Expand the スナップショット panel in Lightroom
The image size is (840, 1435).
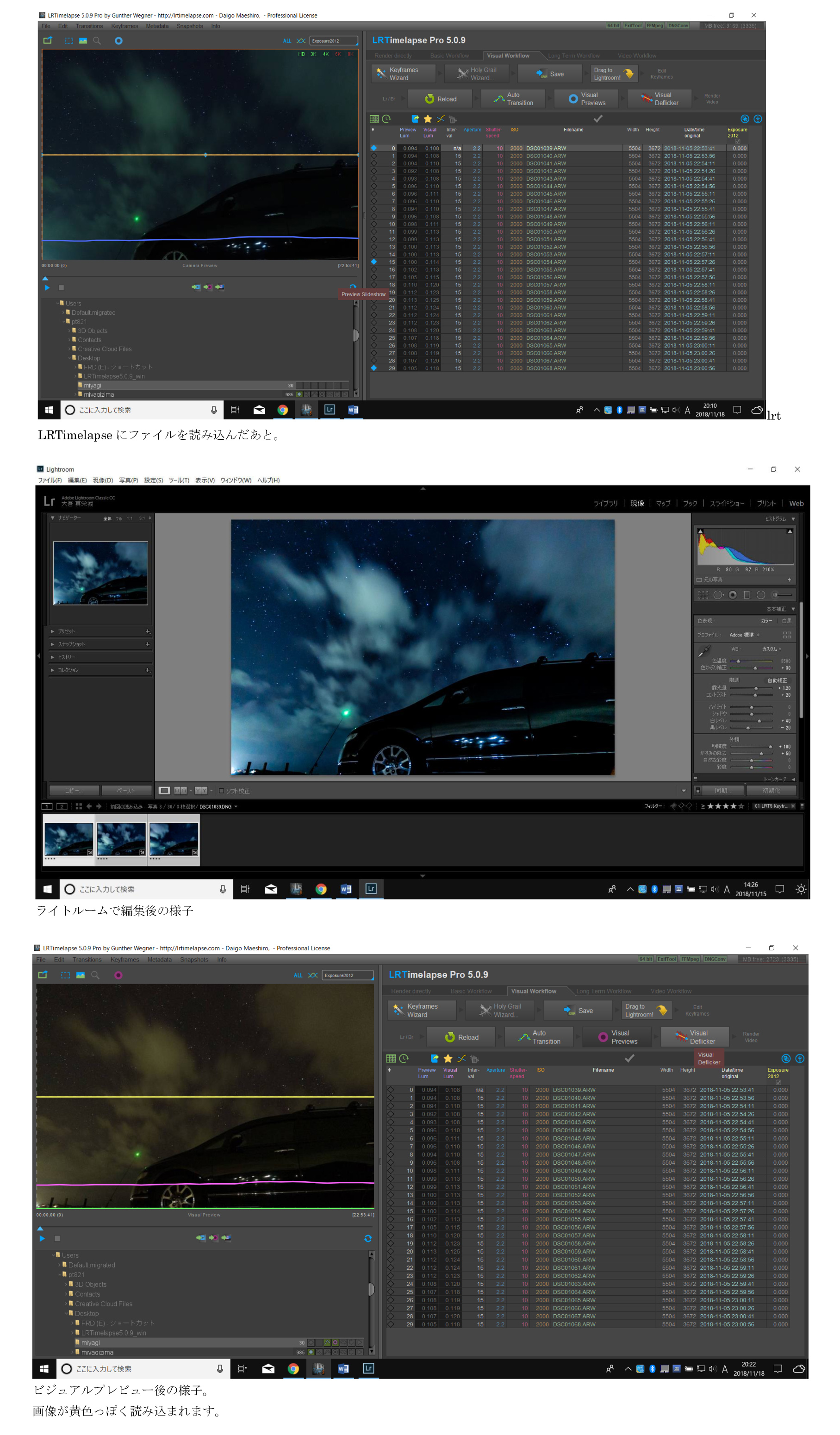tap(52, 644)
